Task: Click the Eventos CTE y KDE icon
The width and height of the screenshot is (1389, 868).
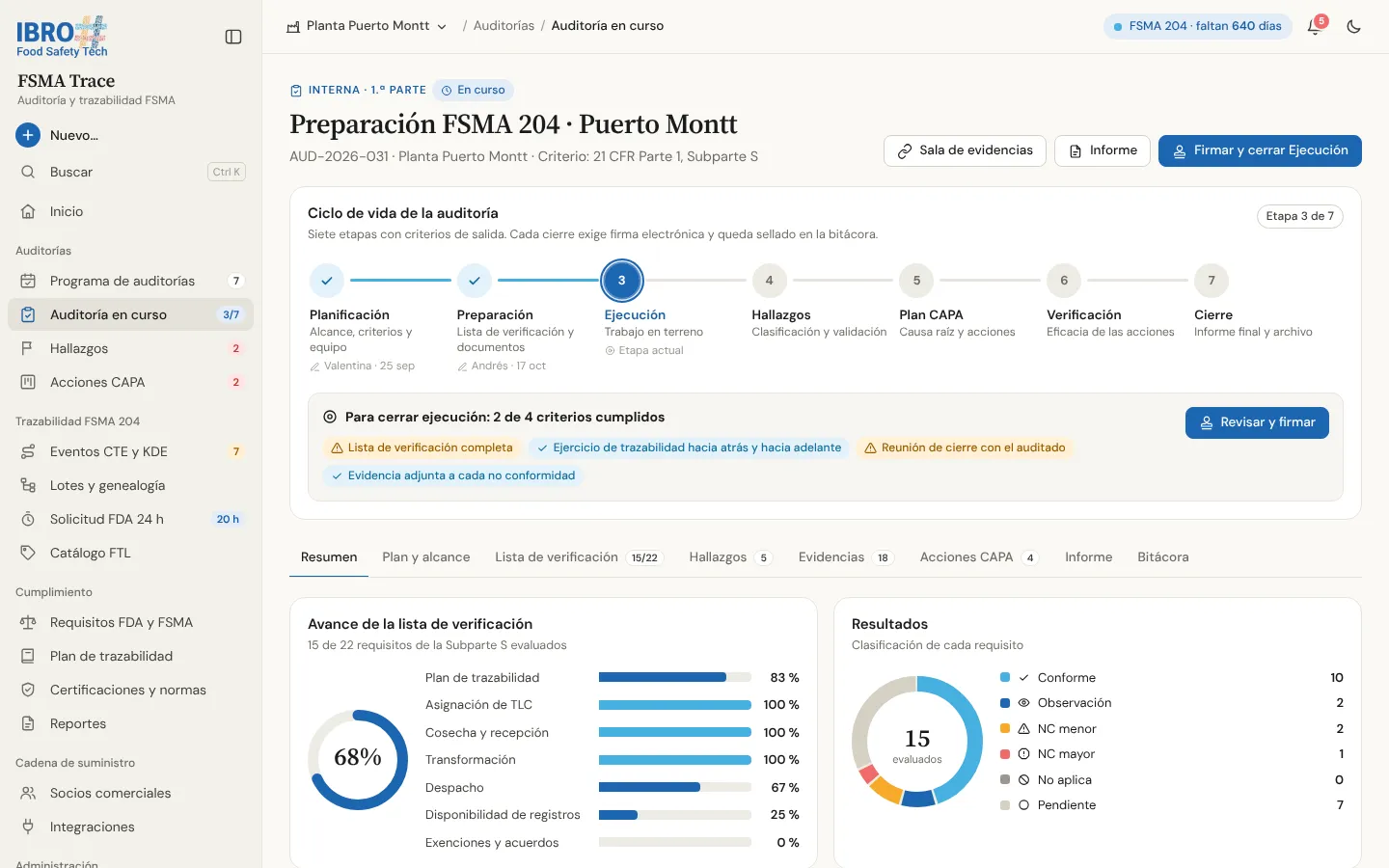Action: 28,451
